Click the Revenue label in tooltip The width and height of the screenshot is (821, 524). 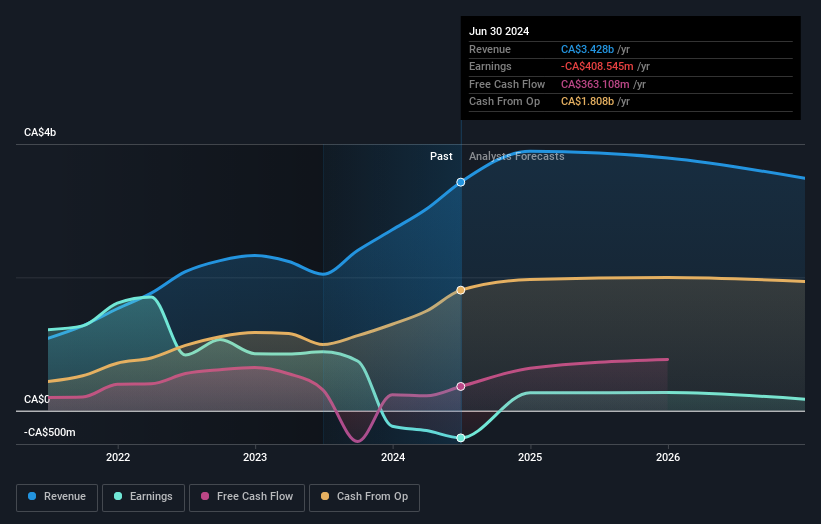coord(490,49)
